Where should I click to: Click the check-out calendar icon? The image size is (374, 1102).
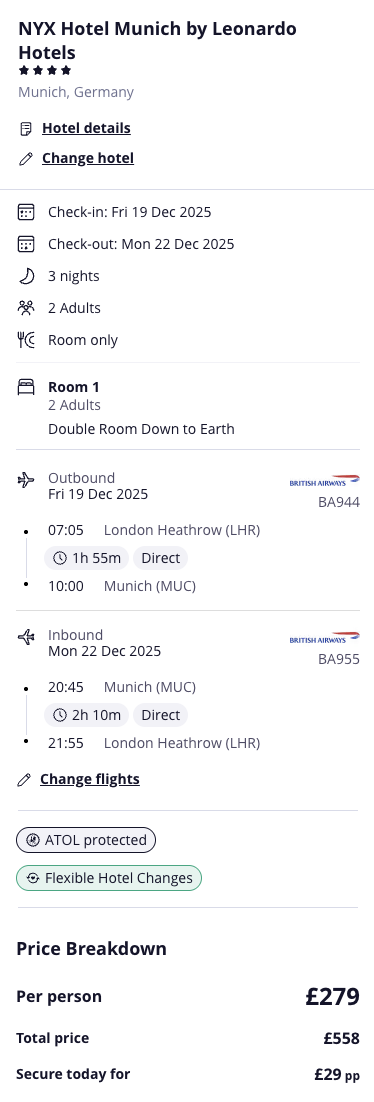click(26, 244)
